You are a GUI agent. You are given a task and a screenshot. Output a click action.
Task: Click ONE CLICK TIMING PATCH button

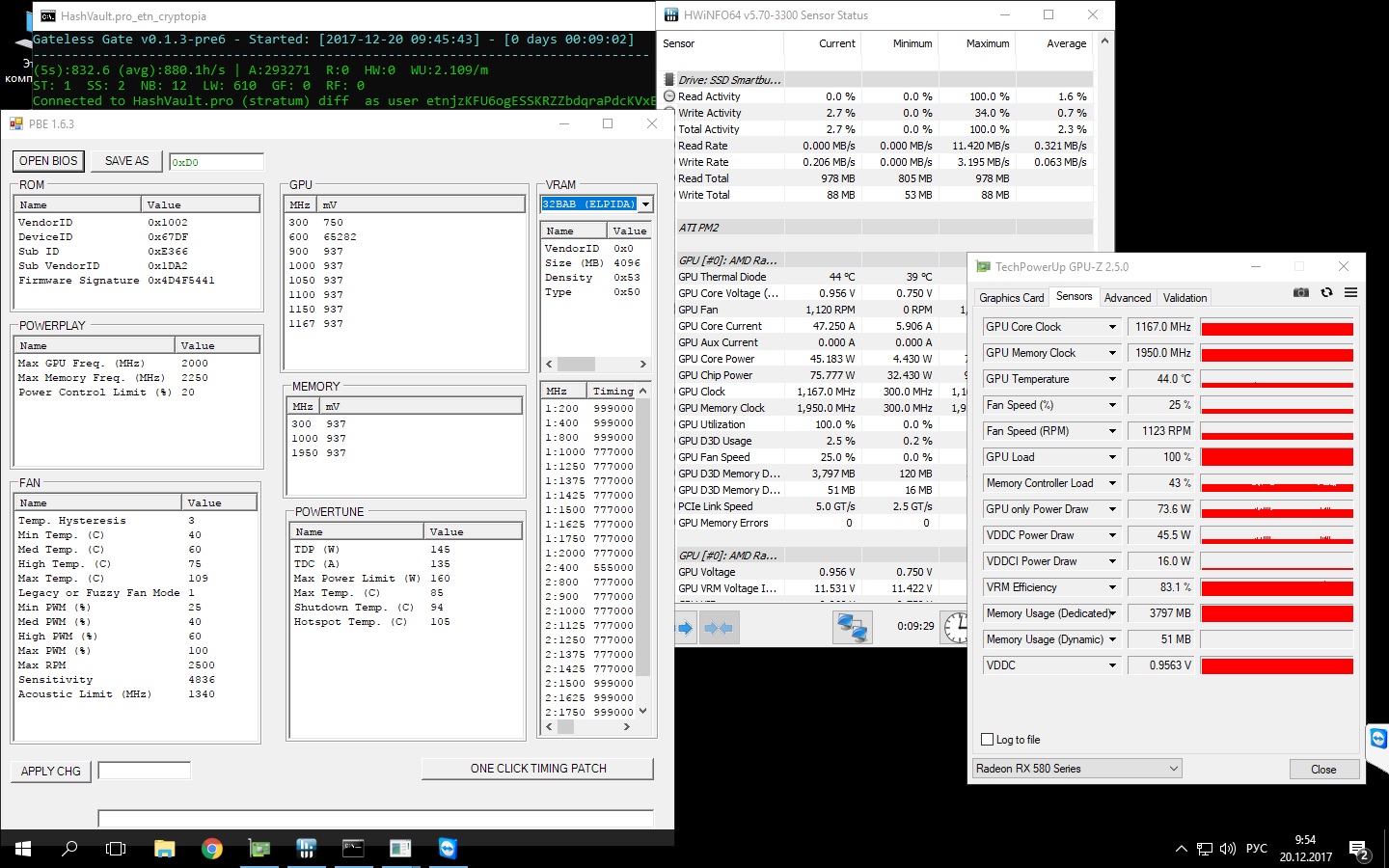pos(538,769)
